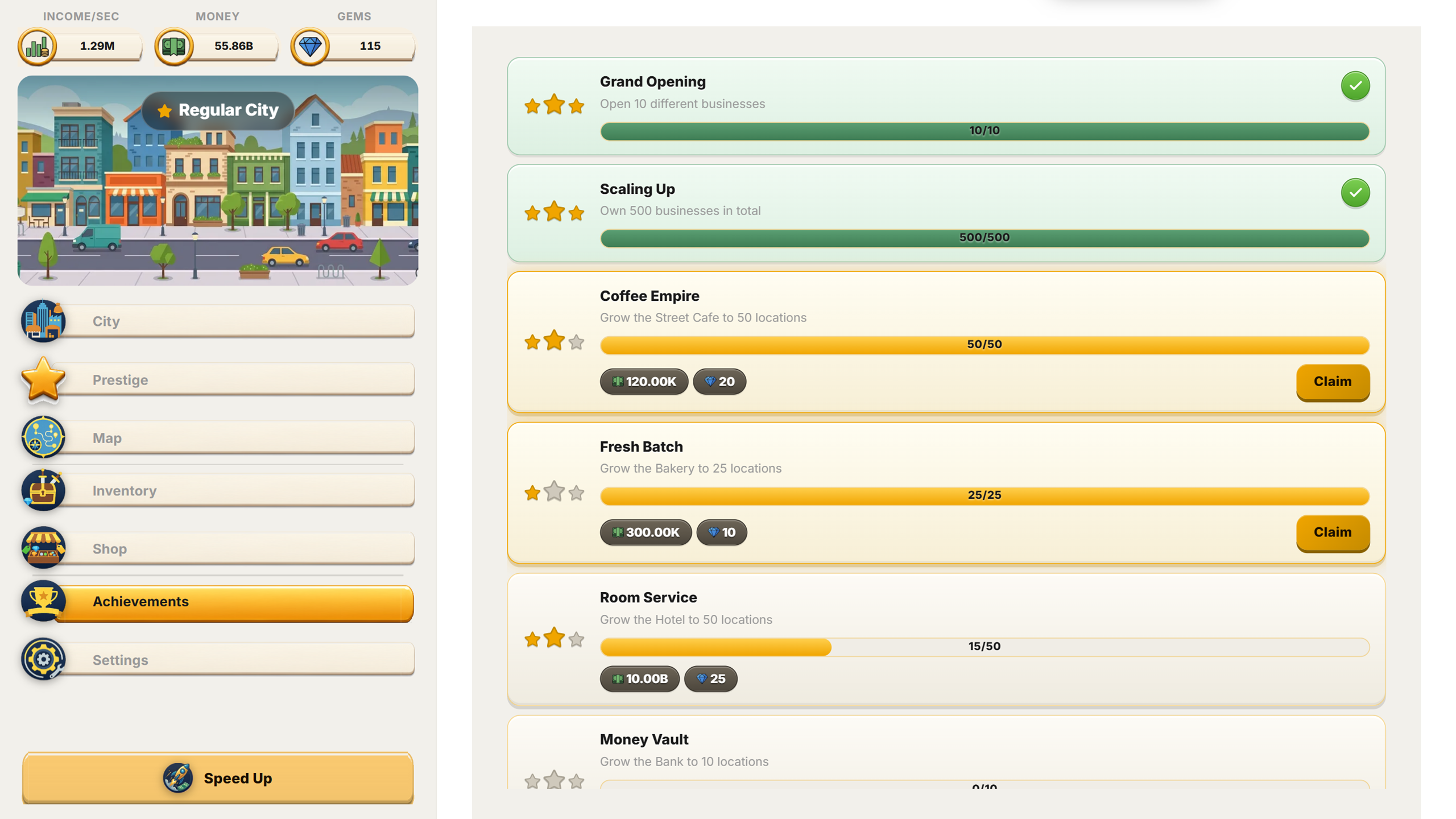Click the green checkmark on Scaling Up
The image size is (1456, 819).
point(1355,193)
